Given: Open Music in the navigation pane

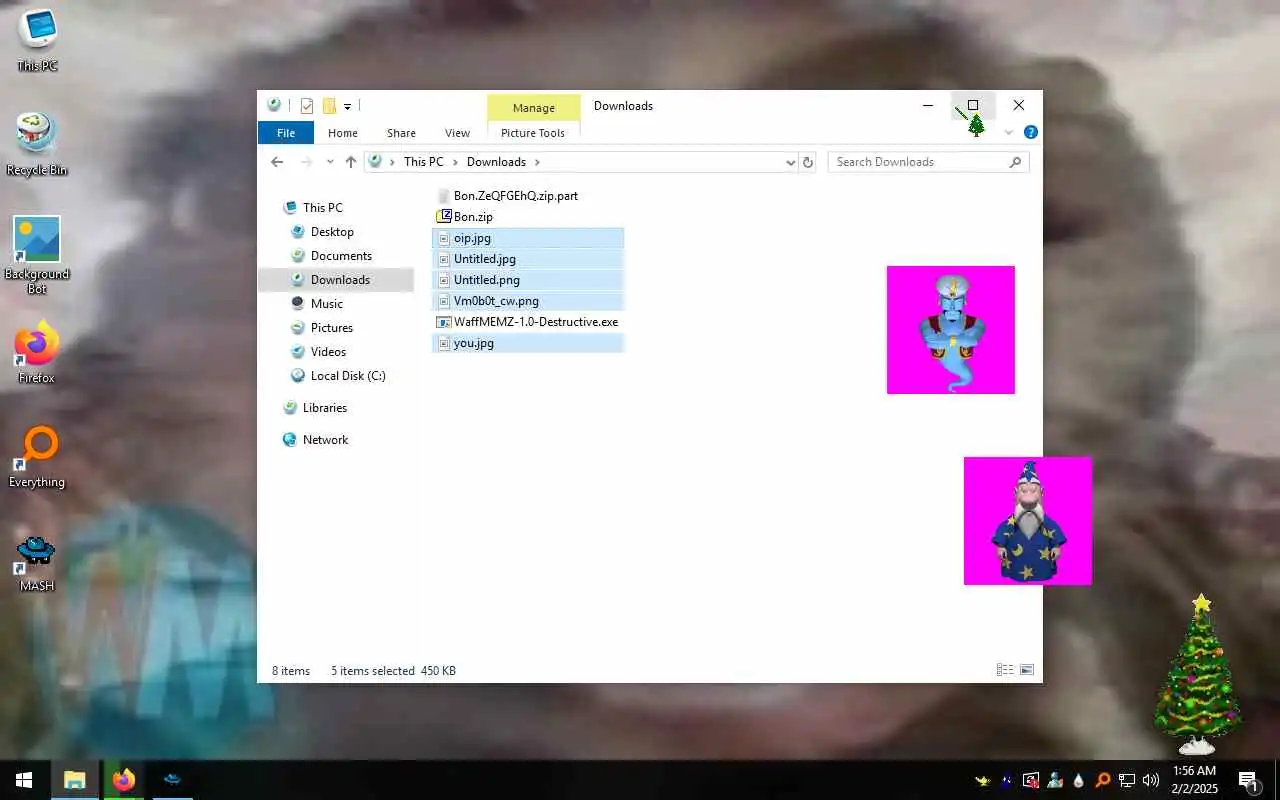Looking at the screenshot, I should 326,304.
